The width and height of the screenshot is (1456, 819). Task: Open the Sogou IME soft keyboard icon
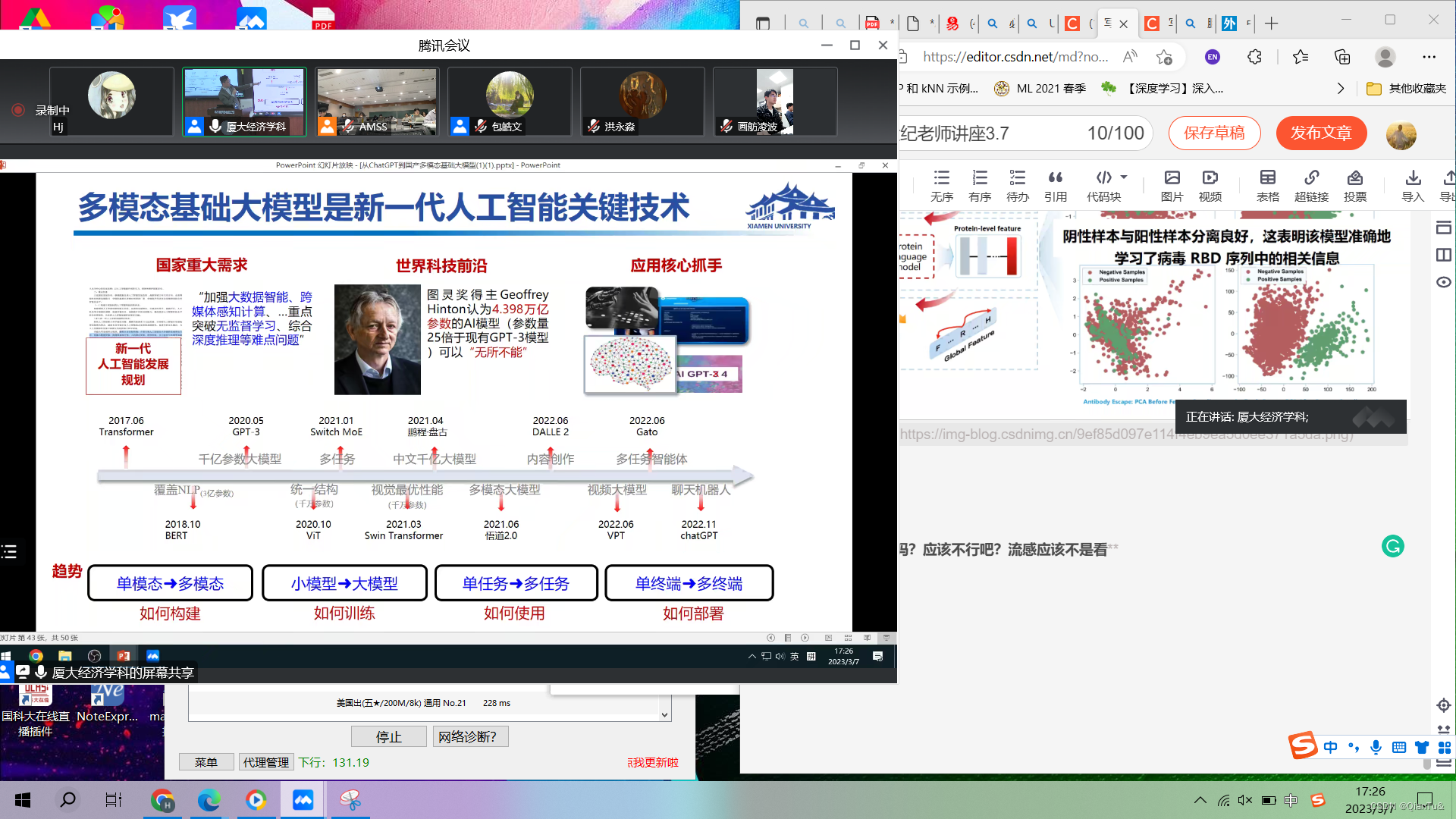(1399, 747)
